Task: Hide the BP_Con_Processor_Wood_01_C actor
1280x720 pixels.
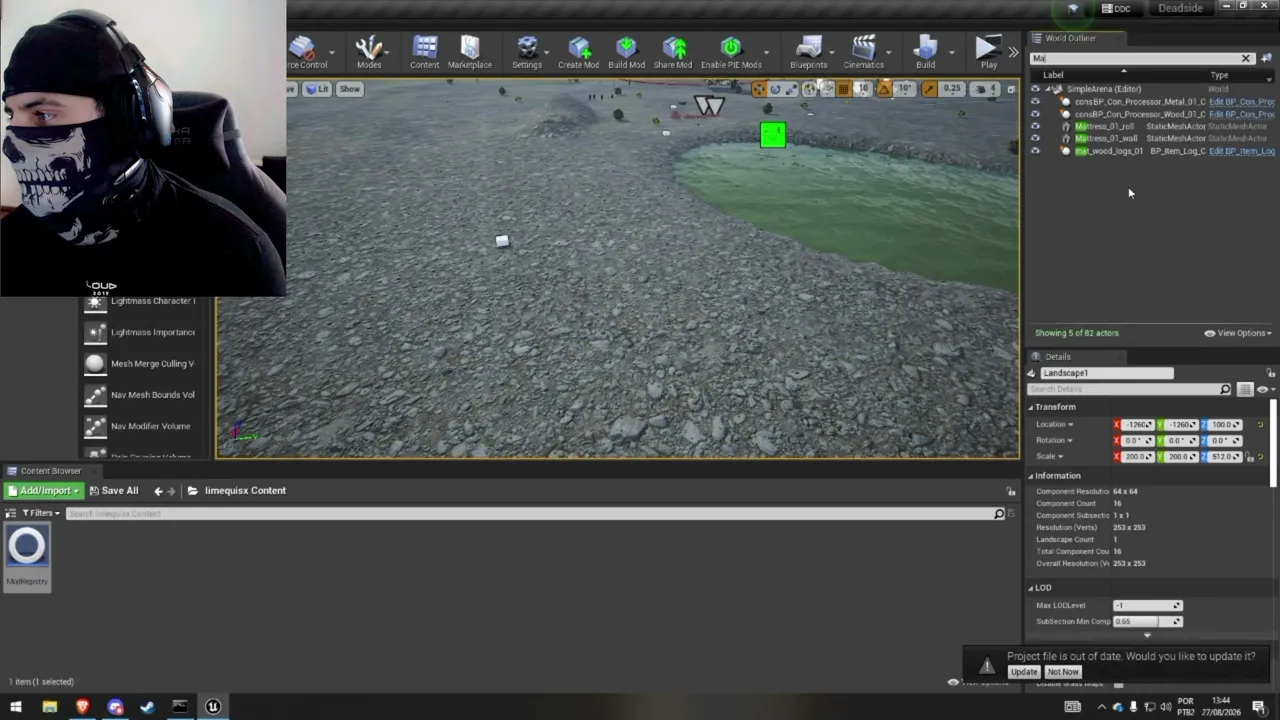Action: tap(1035, 114)
